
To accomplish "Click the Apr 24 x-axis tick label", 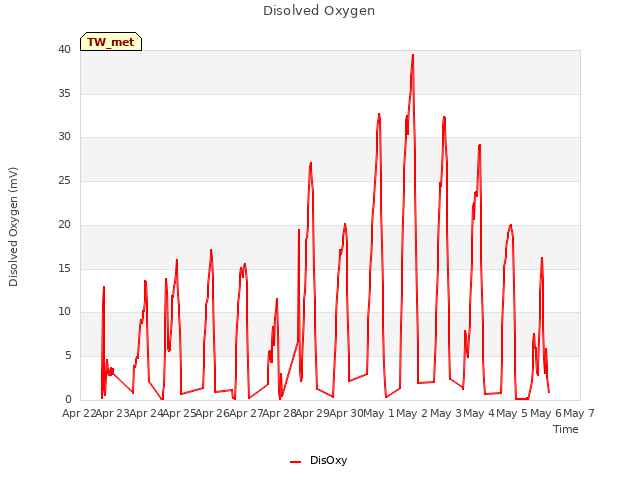I will 146,413.
